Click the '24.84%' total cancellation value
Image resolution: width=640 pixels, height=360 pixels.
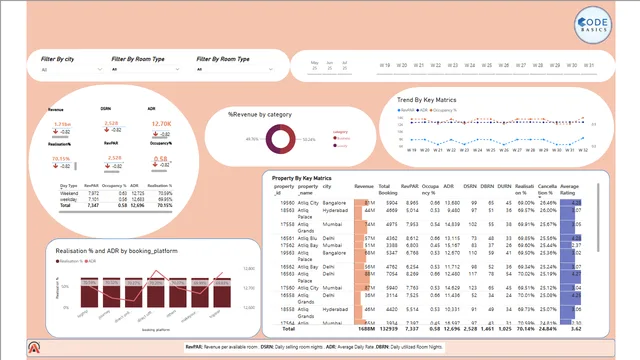pos(548,329)
